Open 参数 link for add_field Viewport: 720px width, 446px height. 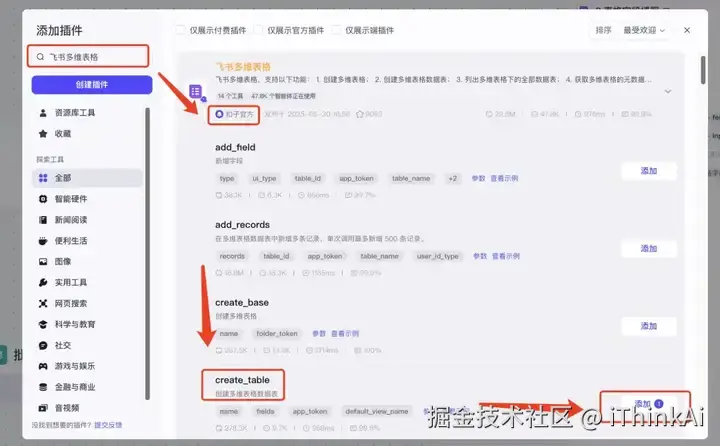click(x=478, y=178)
